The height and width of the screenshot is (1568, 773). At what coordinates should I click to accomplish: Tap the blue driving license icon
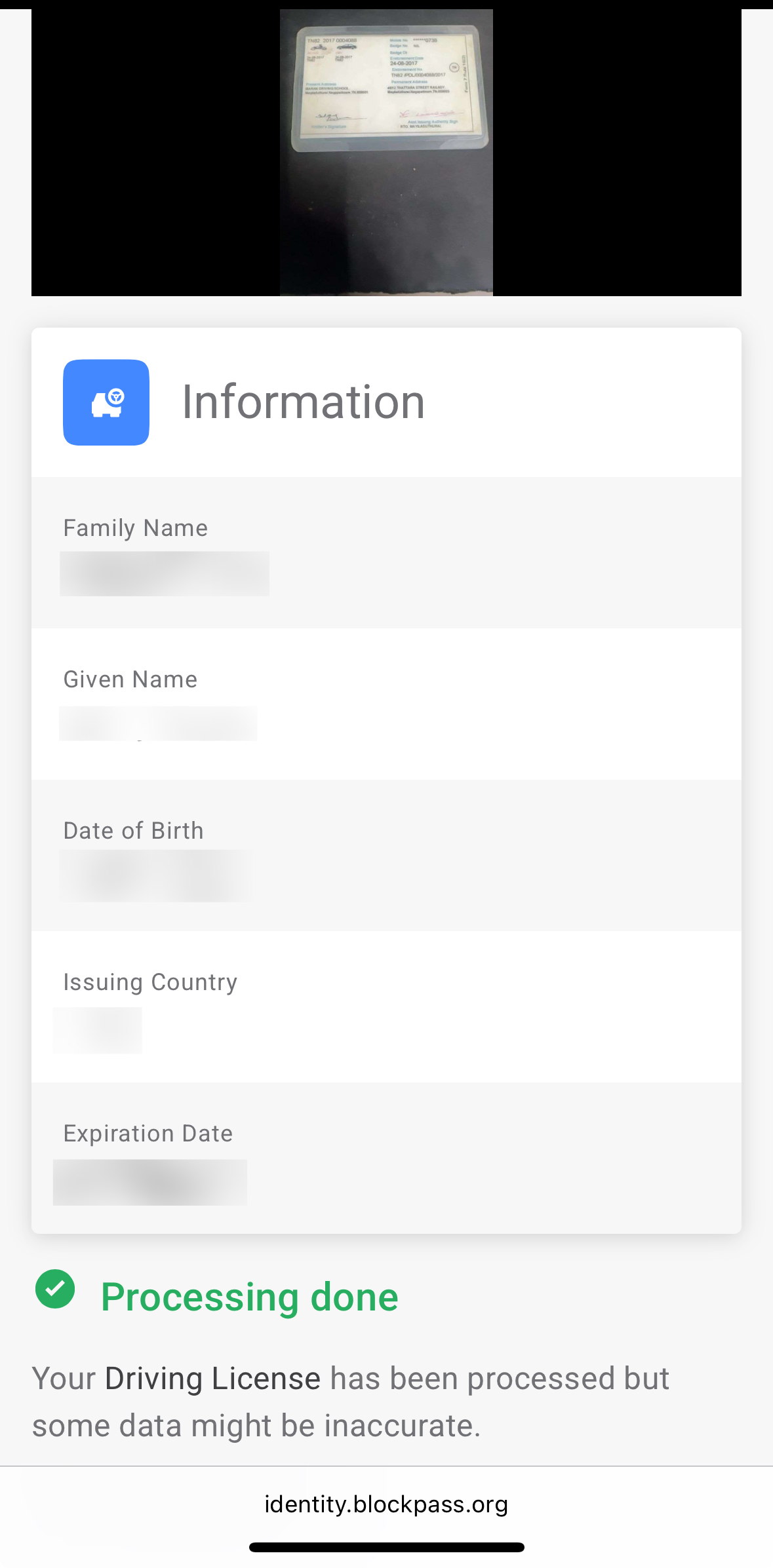pos(106,402)
